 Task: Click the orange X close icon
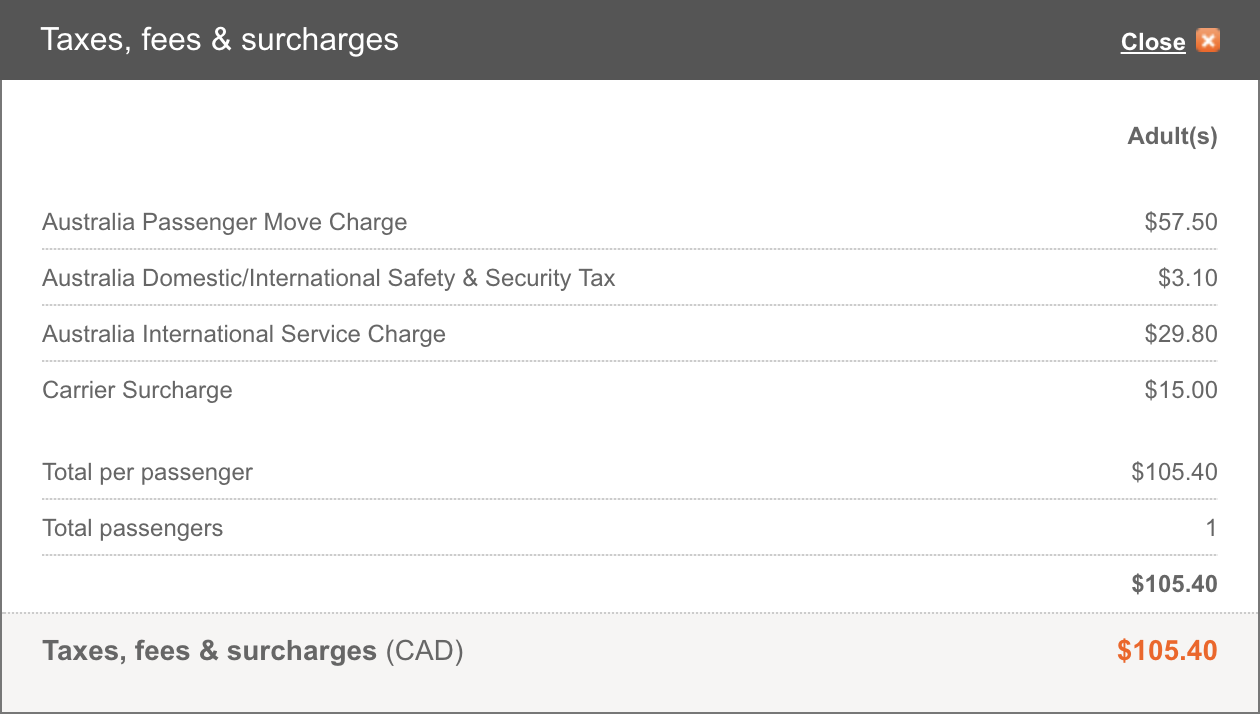click(1208, 41)
